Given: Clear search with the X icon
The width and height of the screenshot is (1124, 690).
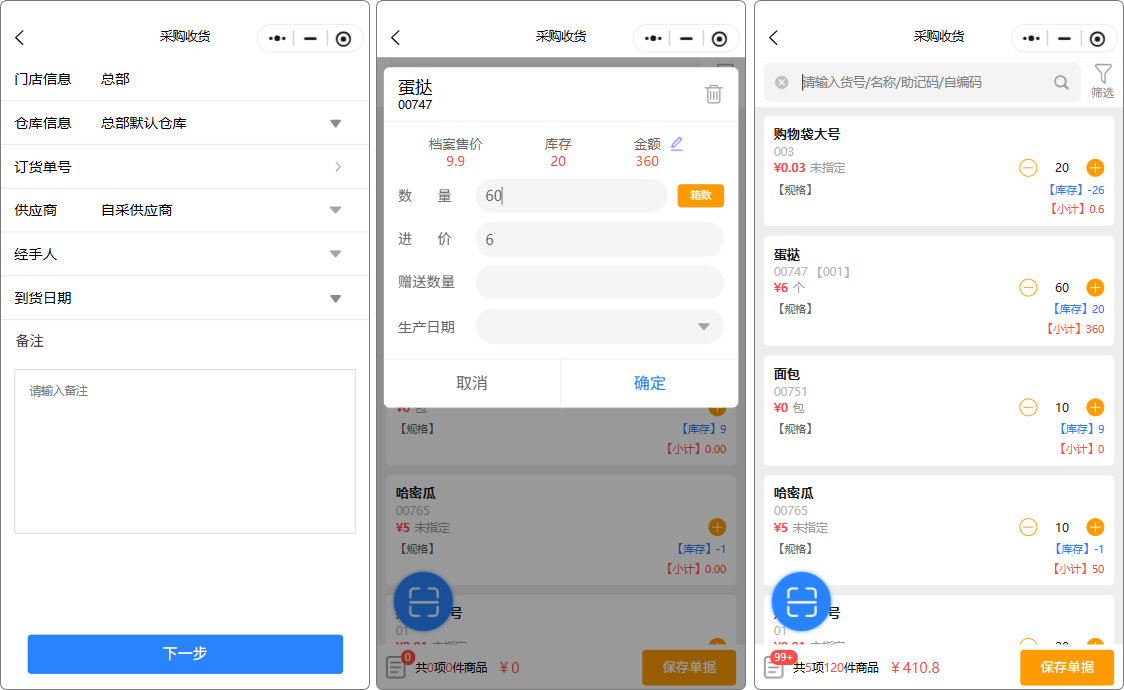Looking at the screenshot, I should 782,83.
